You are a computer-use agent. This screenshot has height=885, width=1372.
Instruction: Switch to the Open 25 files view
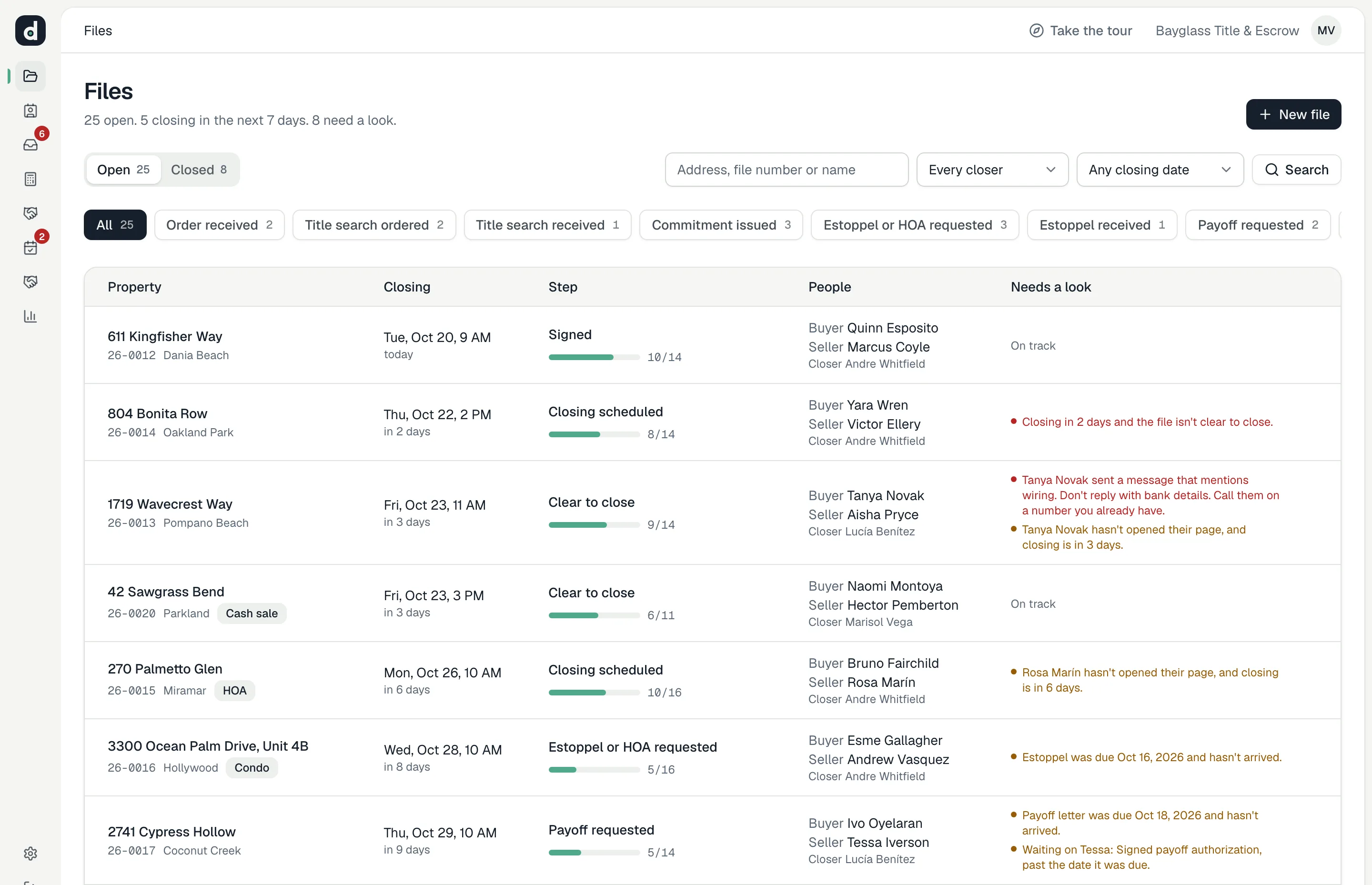coord(123,170)
